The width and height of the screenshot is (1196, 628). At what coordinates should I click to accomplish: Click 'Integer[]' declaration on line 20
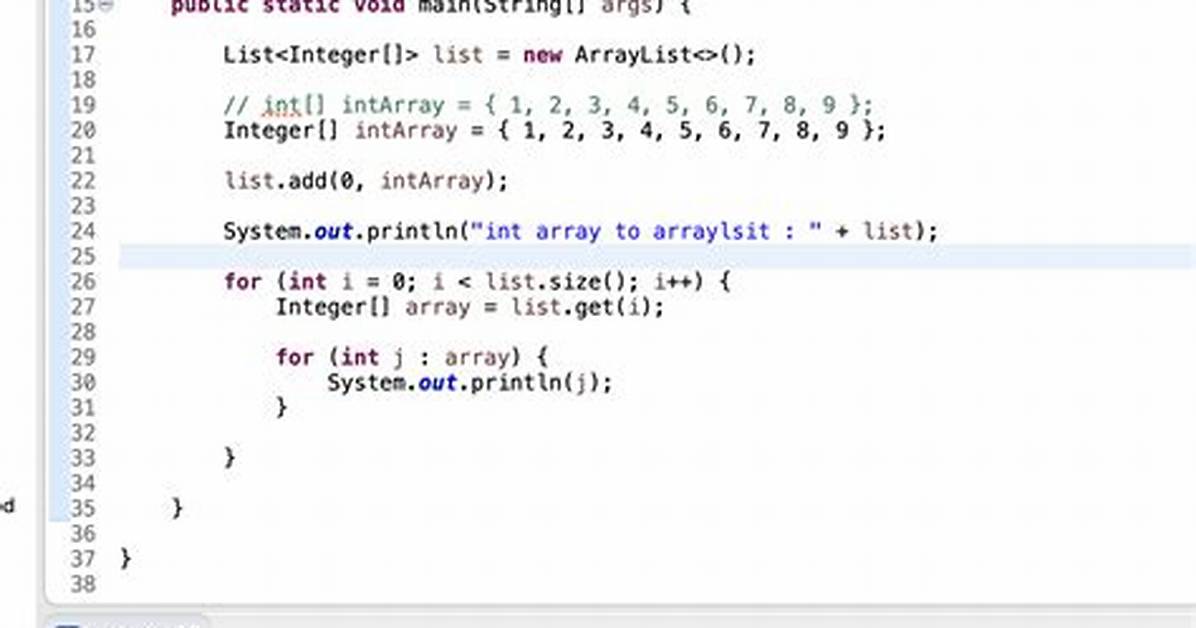click(x=281, y=130)
